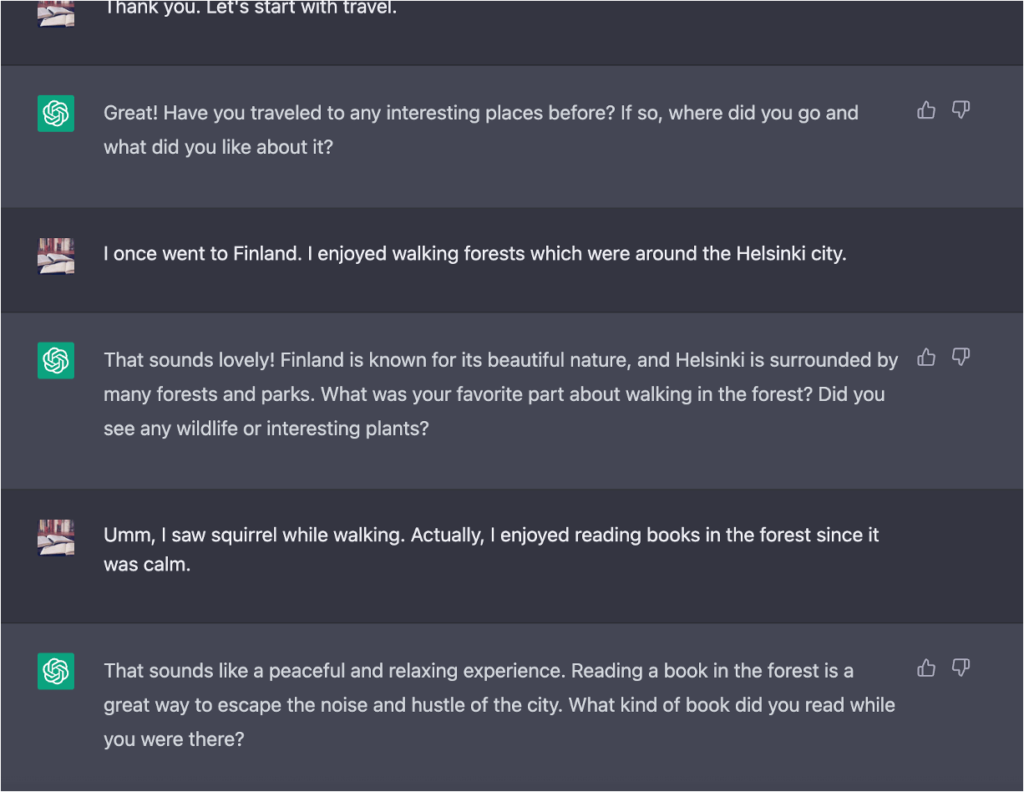This screenshot has height=792, width=1024.
Task: Click user avatar next to squirrel message
Action: (56, 537)
